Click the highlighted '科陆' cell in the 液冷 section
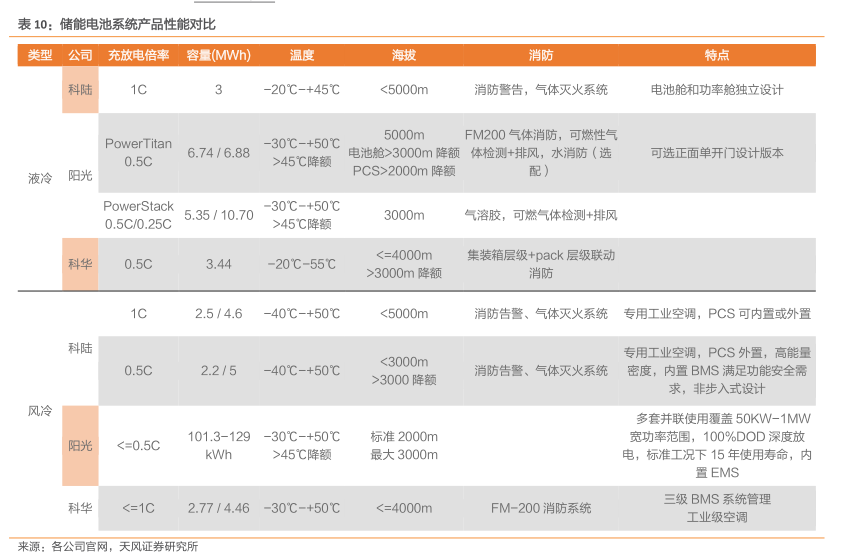This screenshot has height=556, width=844. (80, 89)
